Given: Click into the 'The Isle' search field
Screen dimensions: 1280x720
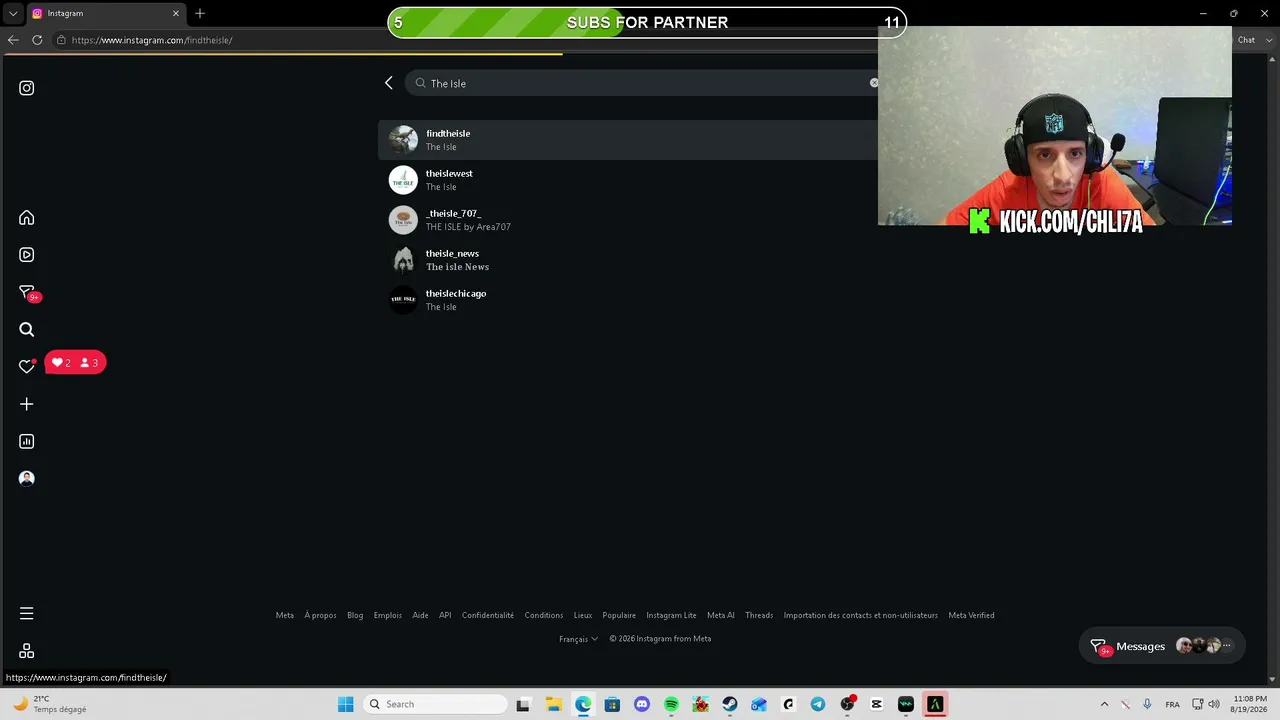Looking at the screenshot, I should (644, 83).
